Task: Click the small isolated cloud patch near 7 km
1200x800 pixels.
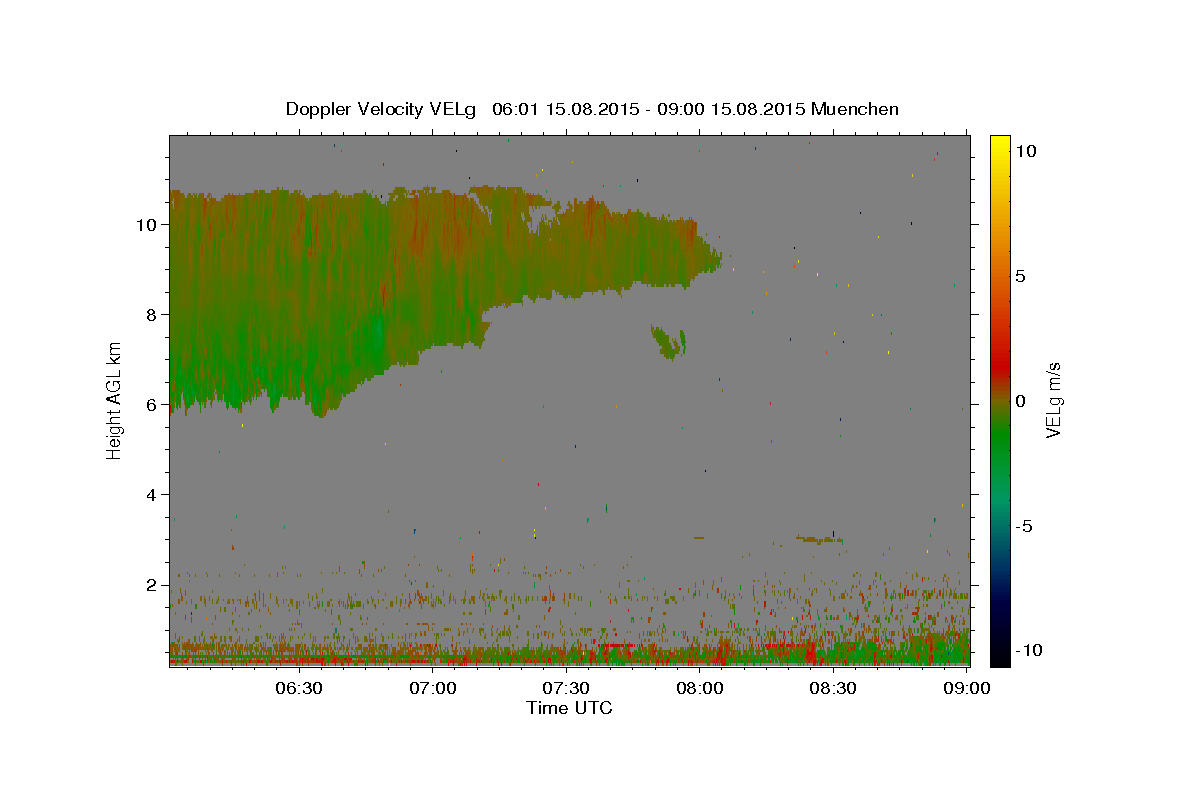Action: pyautogui.click(x=668, y=342)
